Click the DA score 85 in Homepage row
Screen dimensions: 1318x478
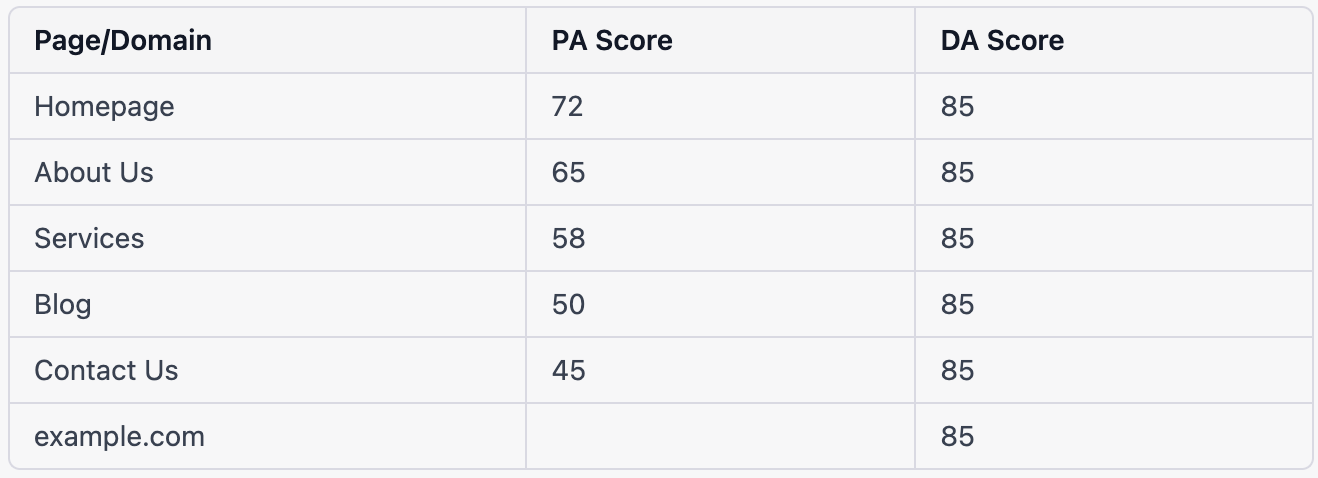957,107
